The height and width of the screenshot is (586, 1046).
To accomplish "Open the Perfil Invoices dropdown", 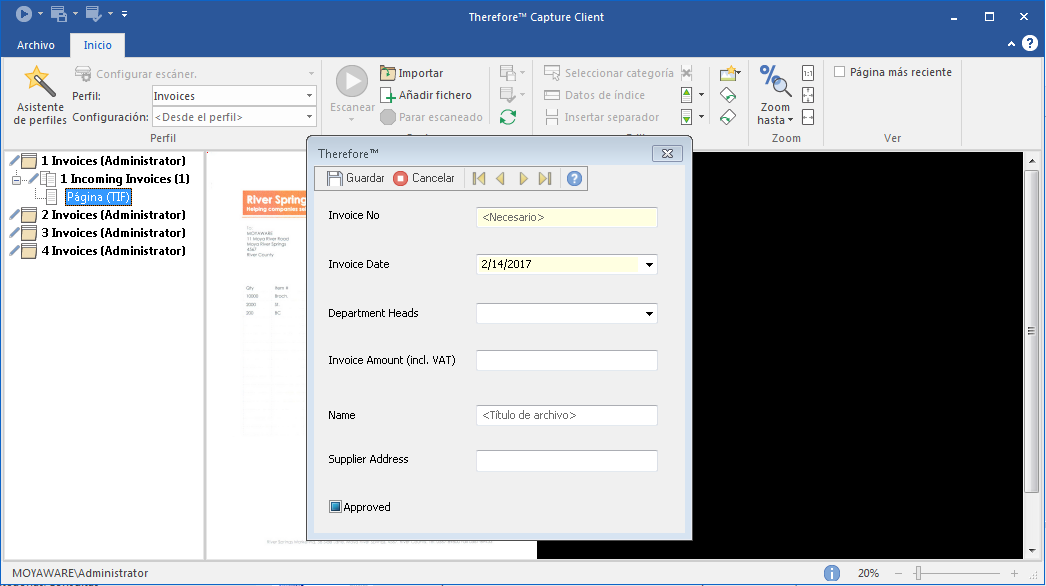I will (309, 95).
